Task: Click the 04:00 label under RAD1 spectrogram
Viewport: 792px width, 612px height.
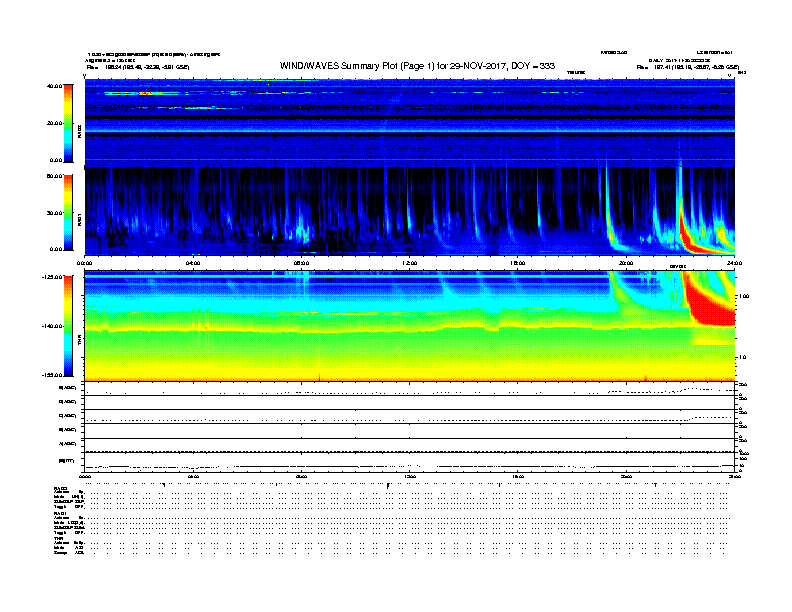Action: coord(193,263)
